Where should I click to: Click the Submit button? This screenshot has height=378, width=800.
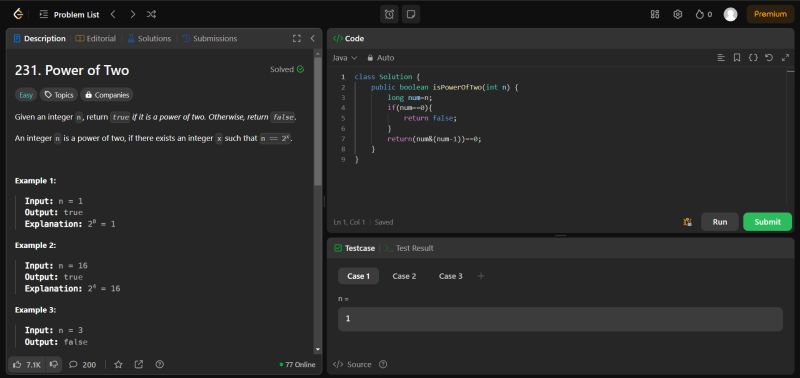tap(767, 222)
